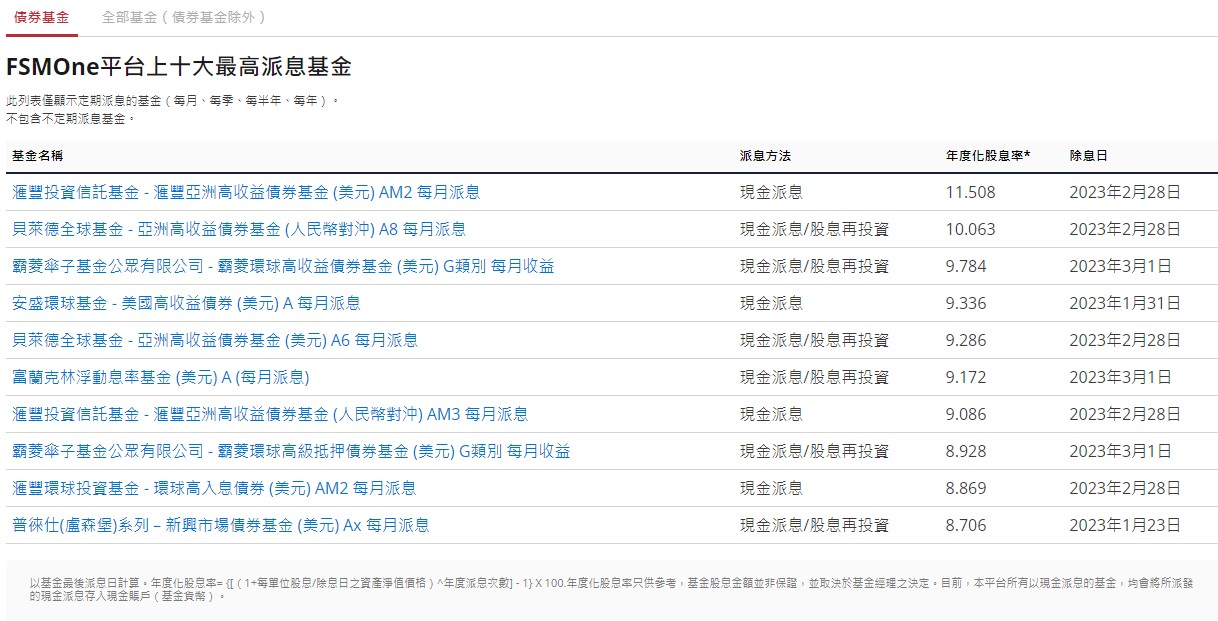Select the yield value 9.784
This screenshot has width=1218, height=621.
(x=966, y=266)
